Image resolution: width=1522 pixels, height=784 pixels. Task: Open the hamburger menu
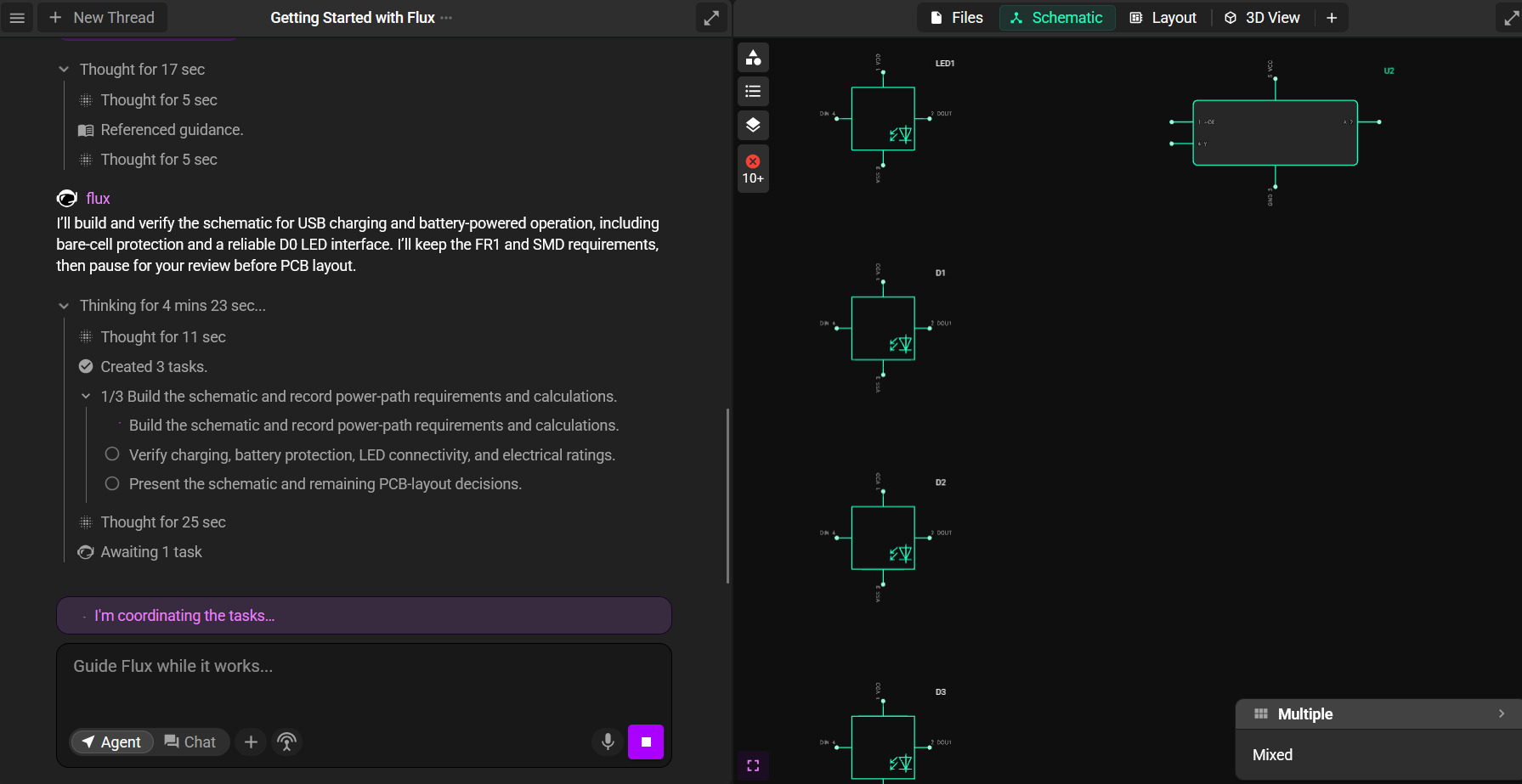[17, 17]
